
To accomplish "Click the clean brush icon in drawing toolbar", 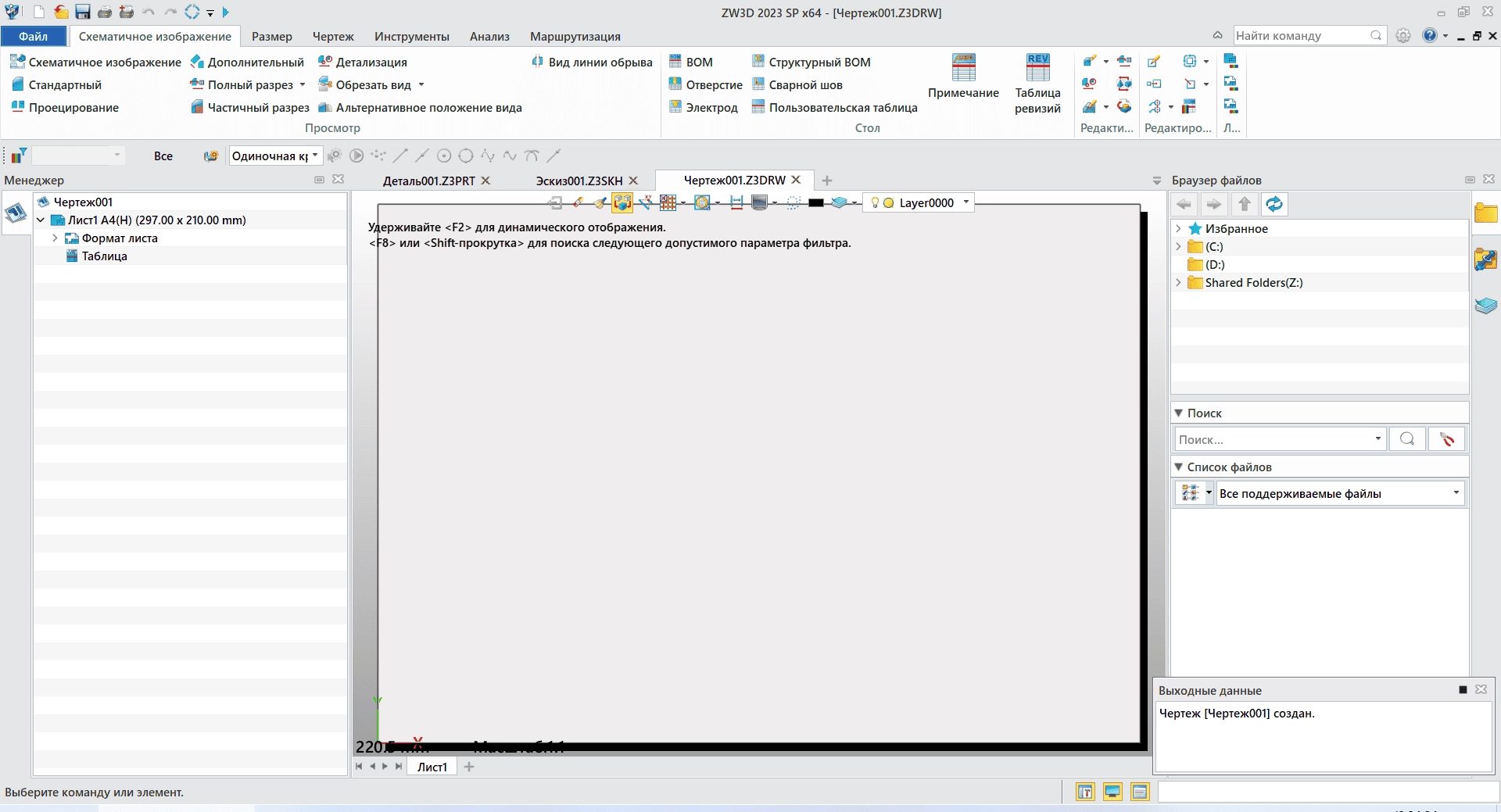I will (600, 202).
